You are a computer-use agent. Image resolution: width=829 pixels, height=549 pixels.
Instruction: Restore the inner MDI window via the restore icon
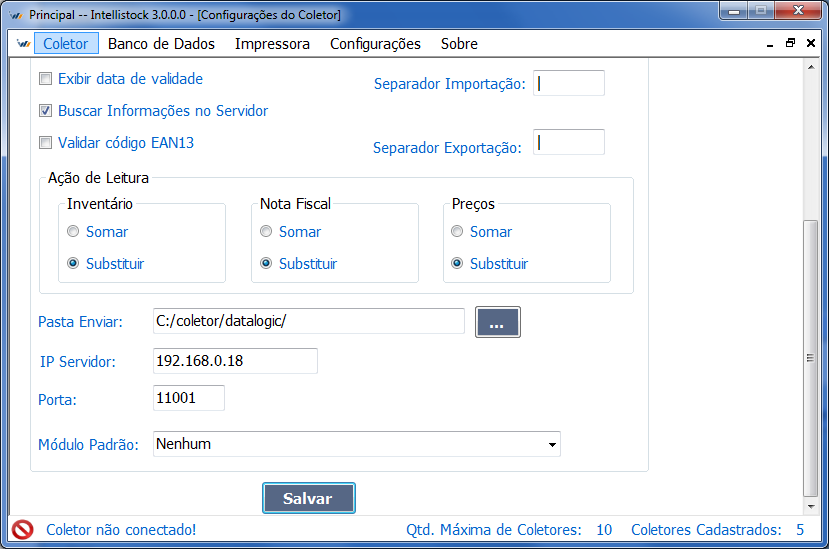[790, 43]
